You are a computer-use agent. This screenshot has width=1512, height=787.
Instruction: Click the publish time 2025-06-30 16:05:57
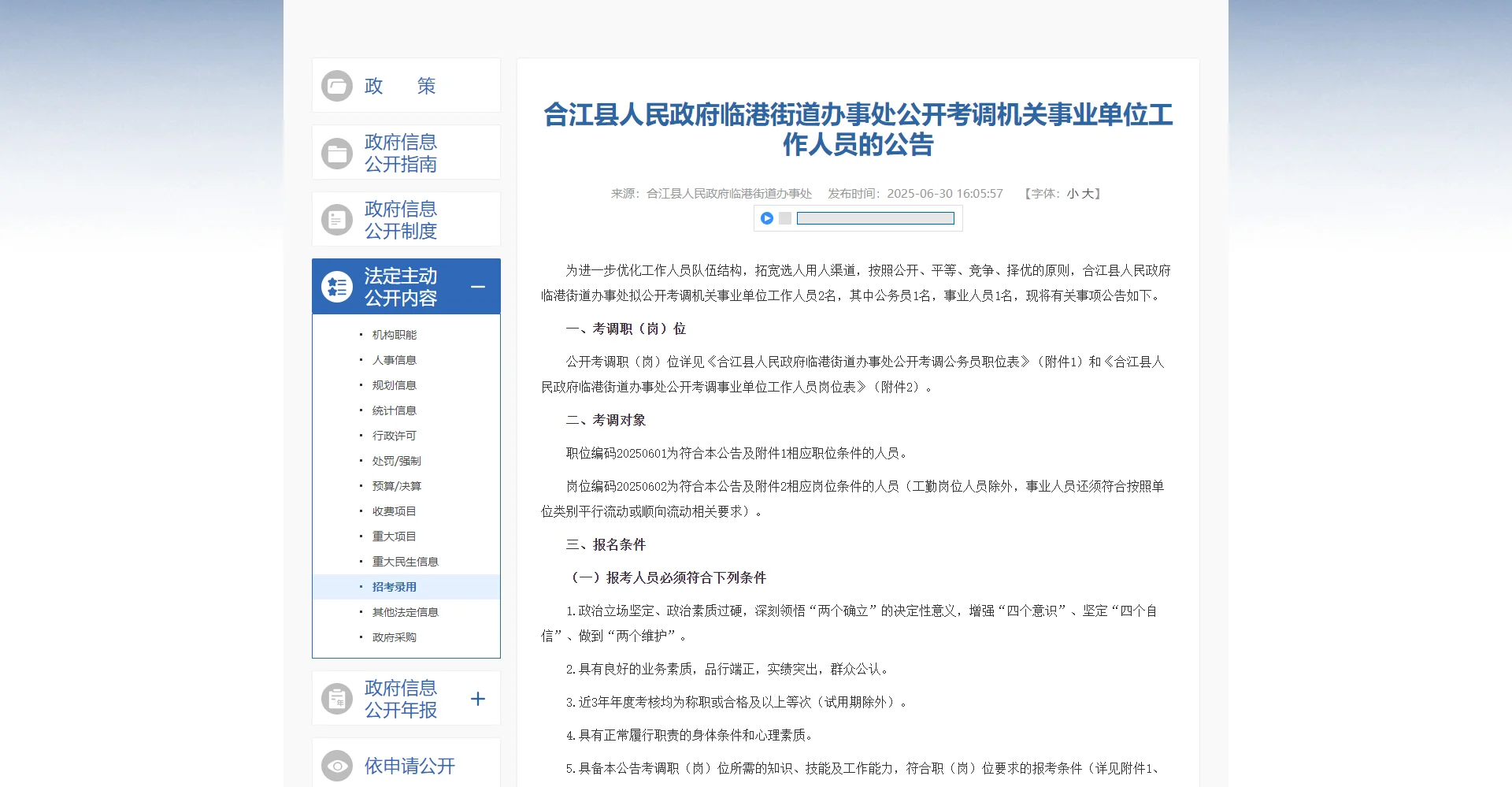point(945,194)
